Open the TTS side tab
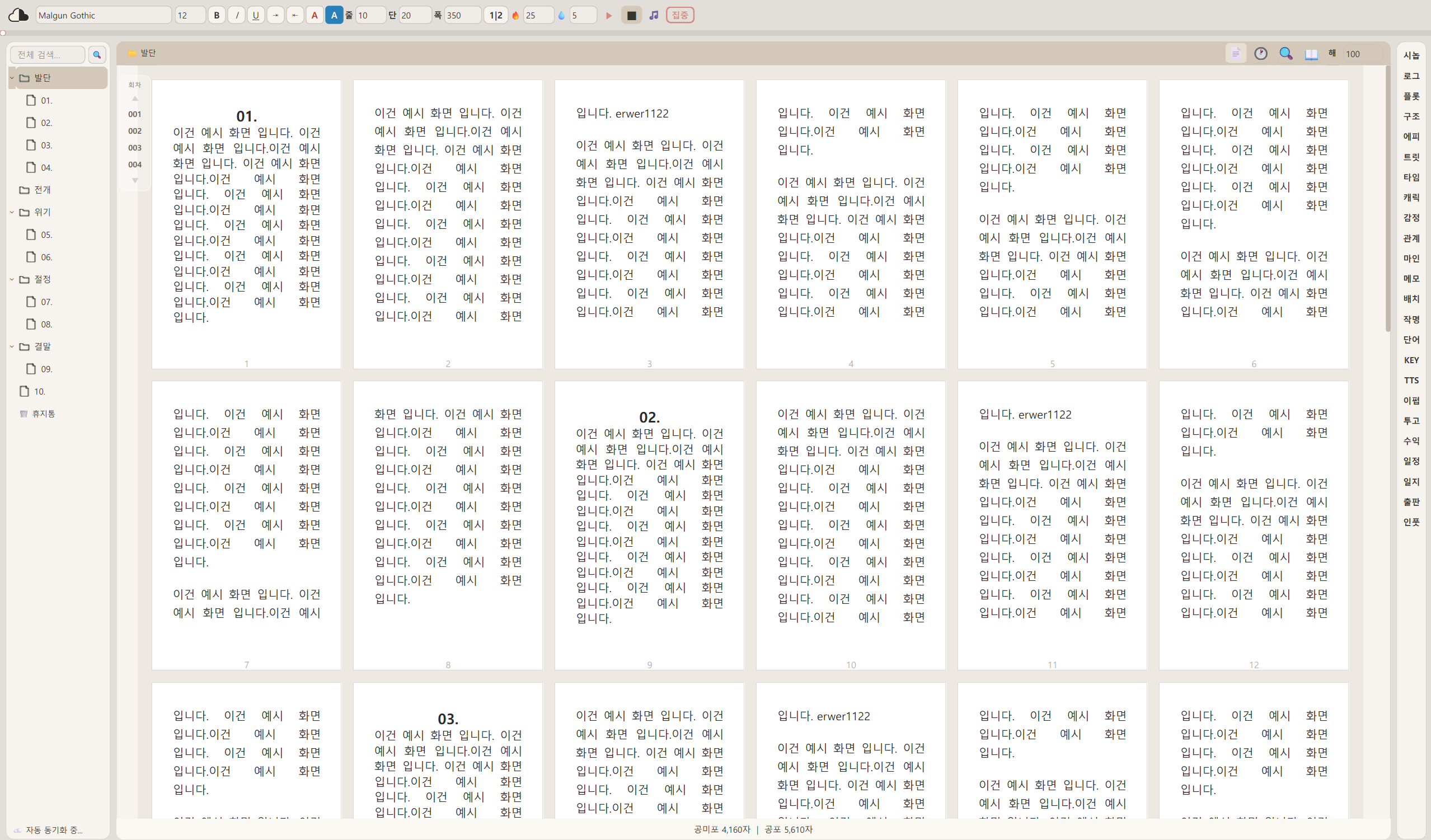Viewport: 1431px width, 840px height. 1411,380
